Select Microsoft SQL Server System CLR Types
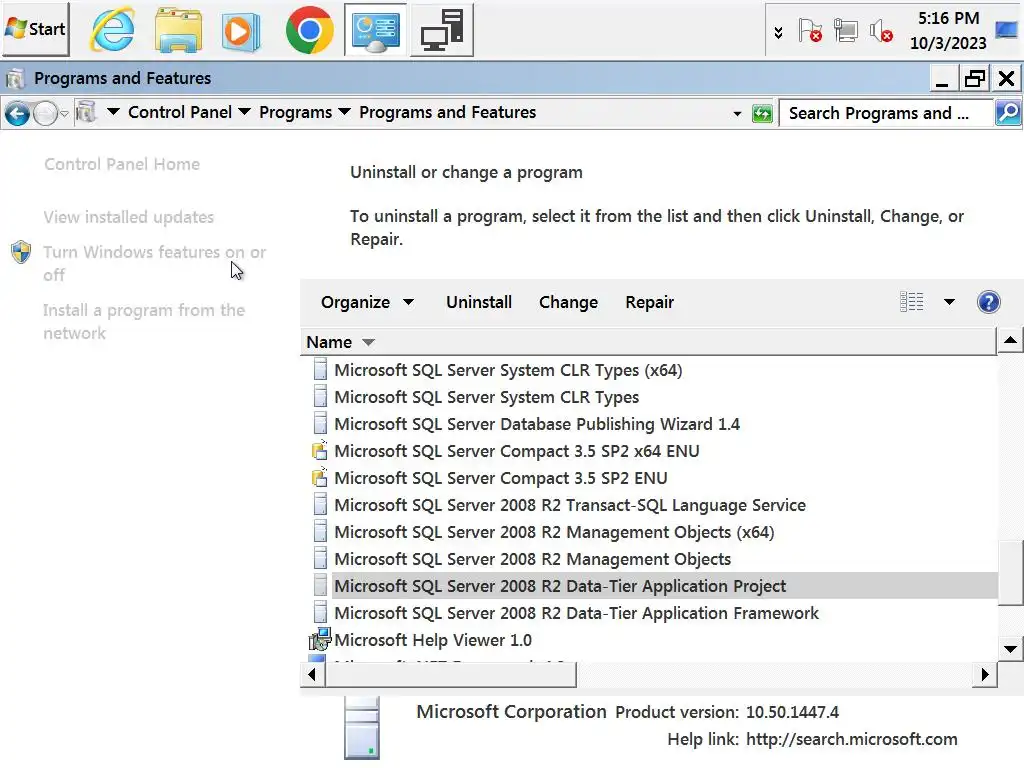 487,397
